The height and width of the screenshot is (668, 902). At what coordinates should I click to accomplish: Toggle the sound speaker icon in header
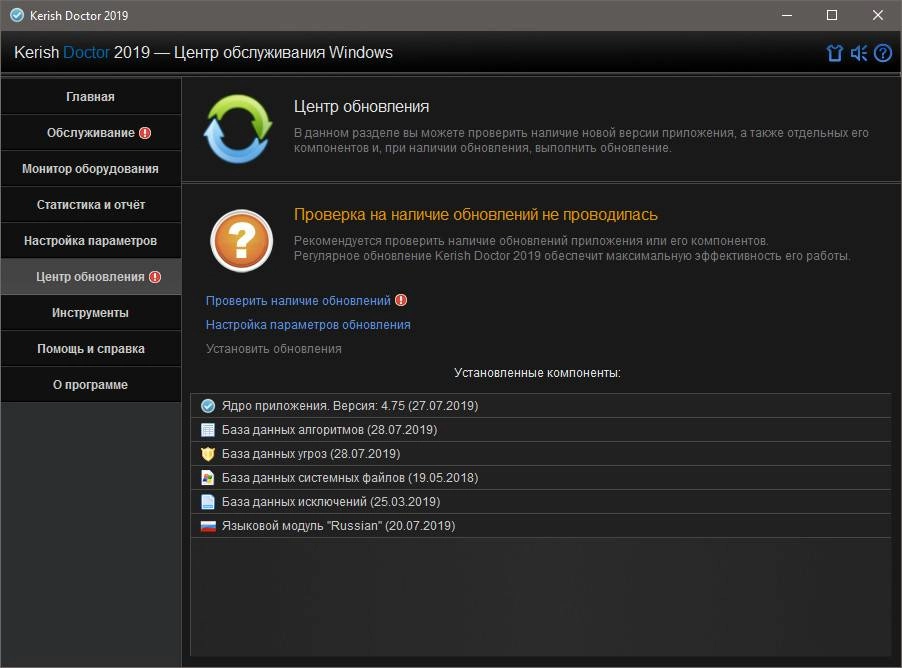click(x=859, y=53)
